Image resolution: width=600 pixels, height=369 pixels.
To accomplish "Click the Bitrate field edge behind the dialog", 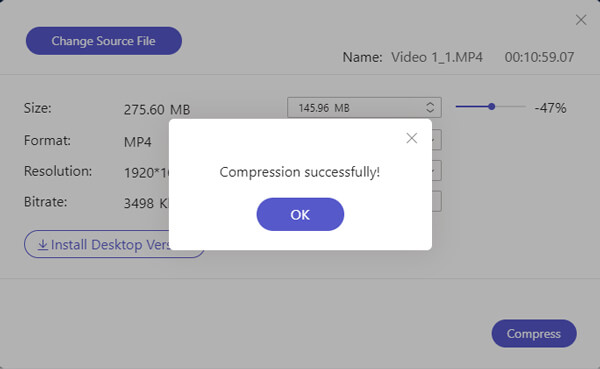I will pos(437,201).
